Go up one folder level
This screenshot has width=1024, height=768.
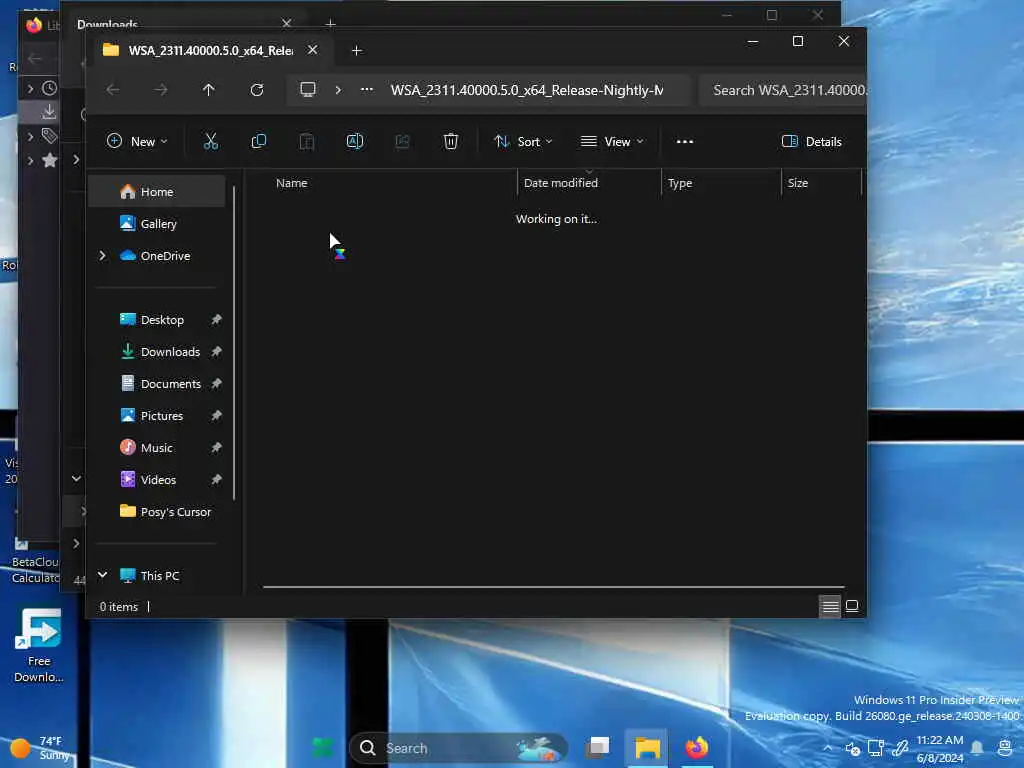coord(208,89)
